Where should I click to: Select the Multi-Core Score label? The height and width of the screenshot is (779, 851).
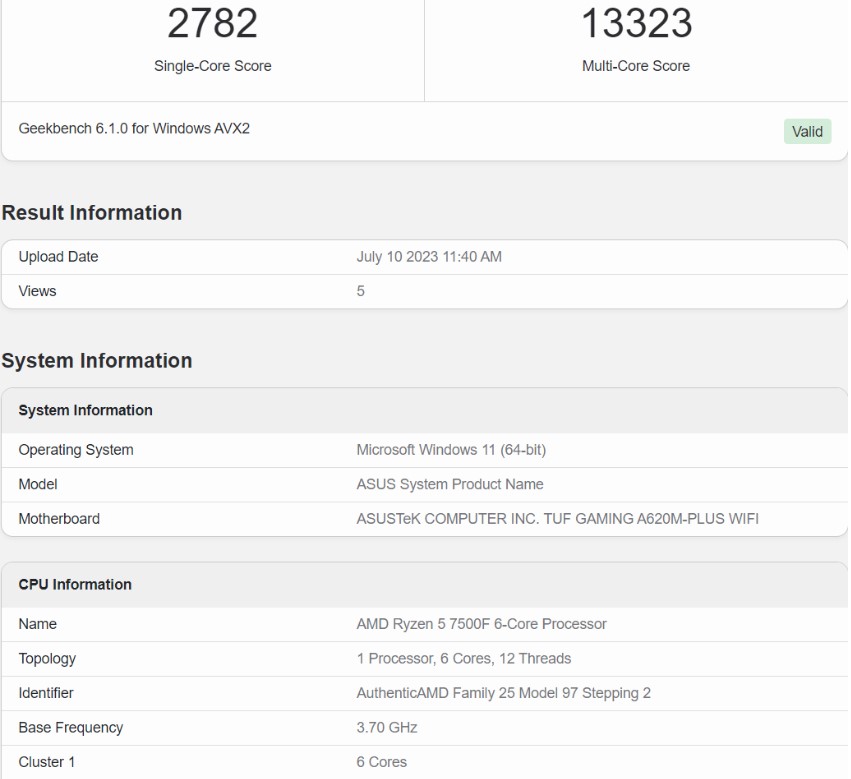(x=636, y=66)
